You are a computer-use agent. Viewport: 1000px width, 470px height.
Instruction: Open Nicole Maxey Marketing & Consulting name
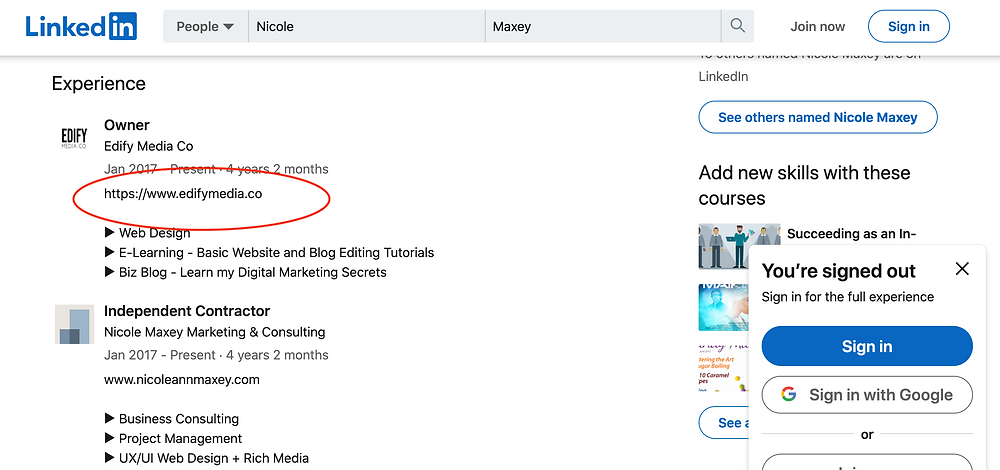[214, 332]
